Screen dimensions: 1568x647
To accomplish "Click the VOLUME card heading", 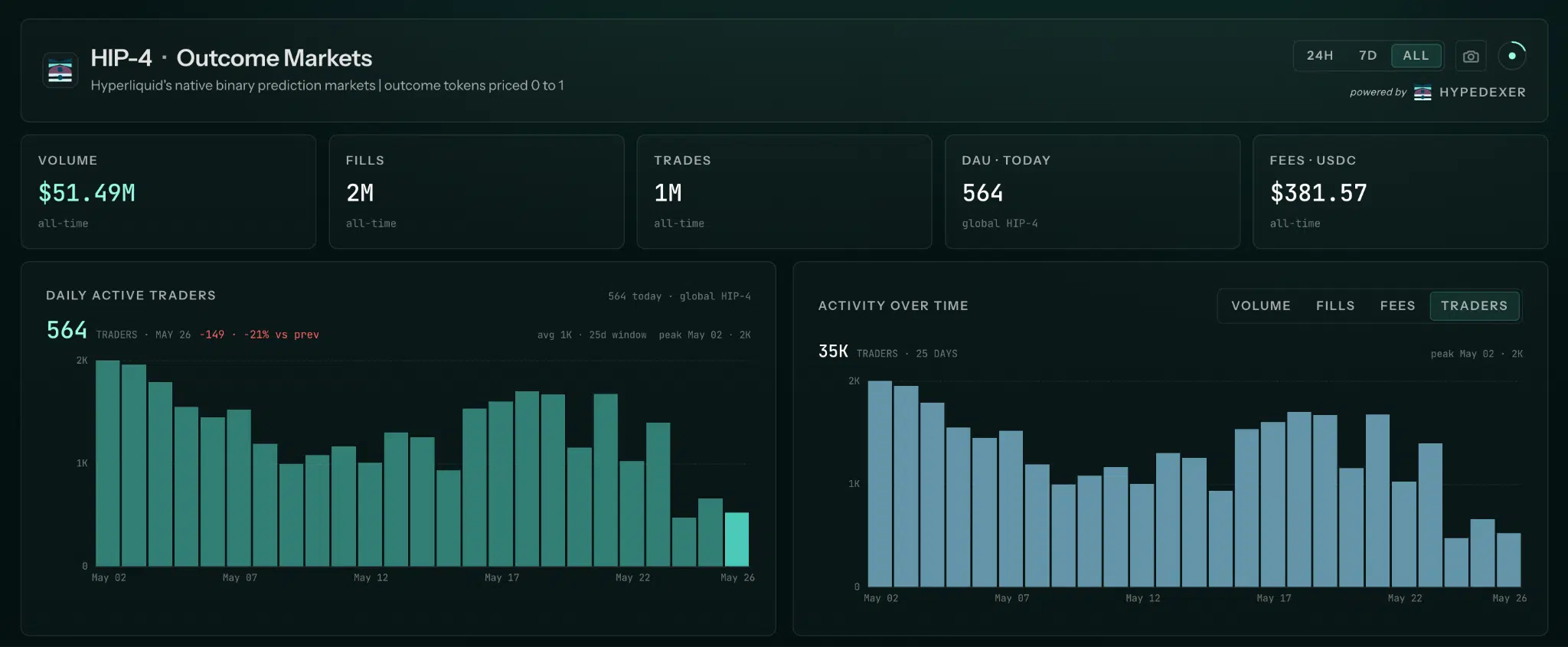I will coord(67,161).
